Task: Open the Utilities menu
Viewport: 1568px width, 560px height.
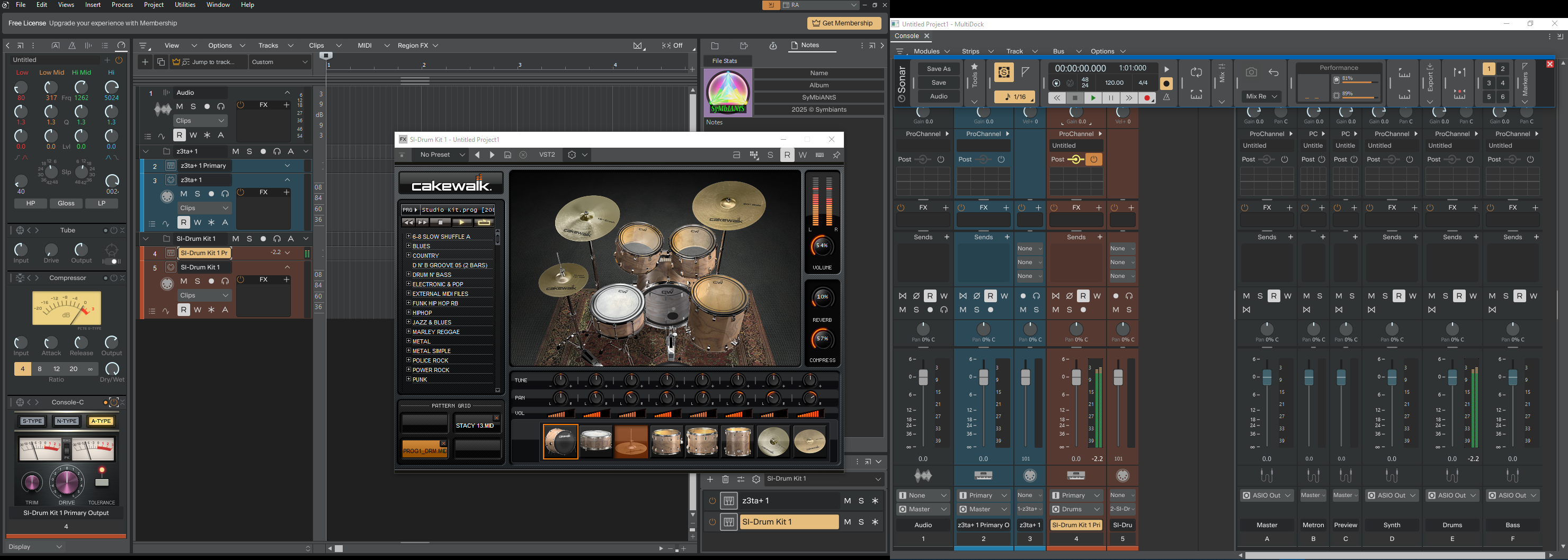Action: 185,5
